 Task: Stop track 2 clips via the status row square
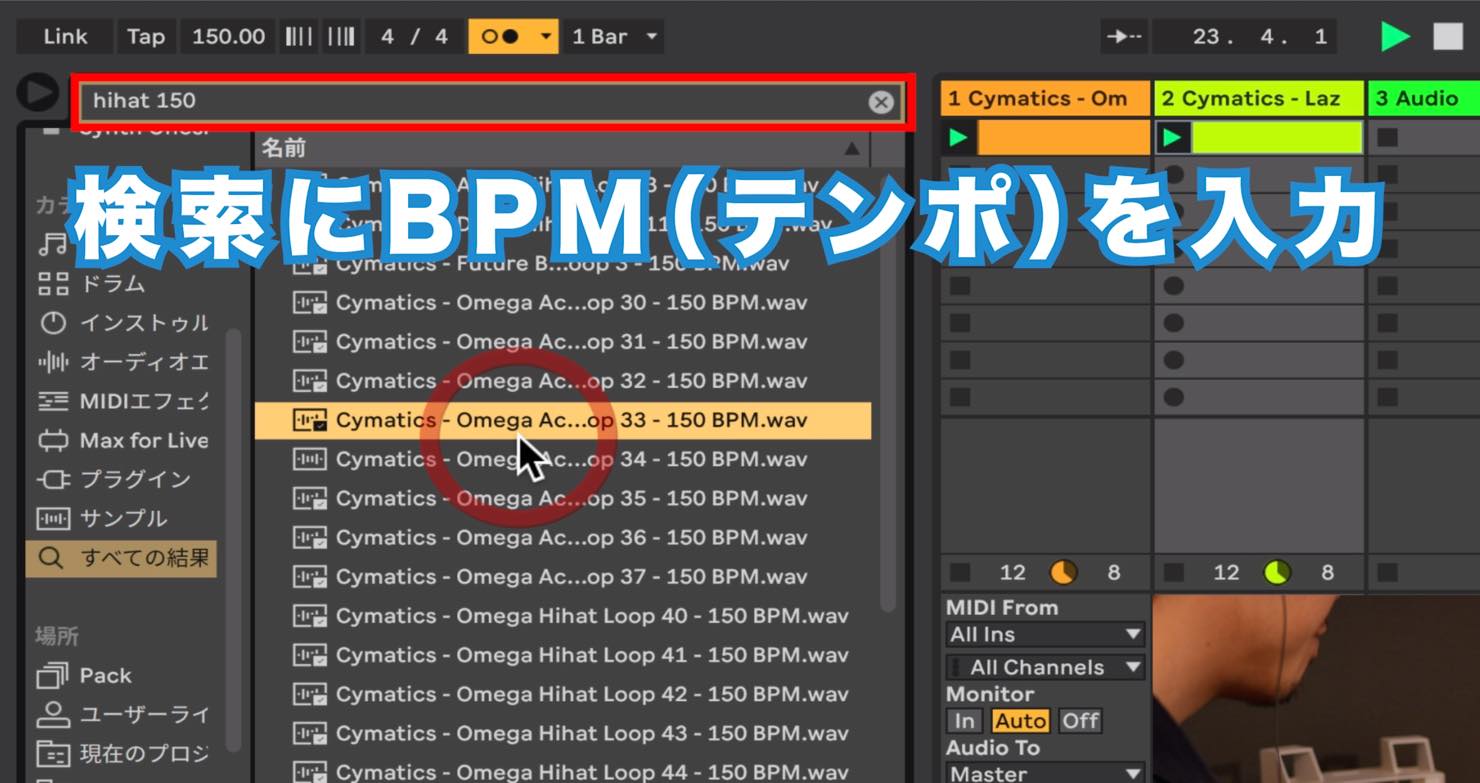[x=1174, y=573]
